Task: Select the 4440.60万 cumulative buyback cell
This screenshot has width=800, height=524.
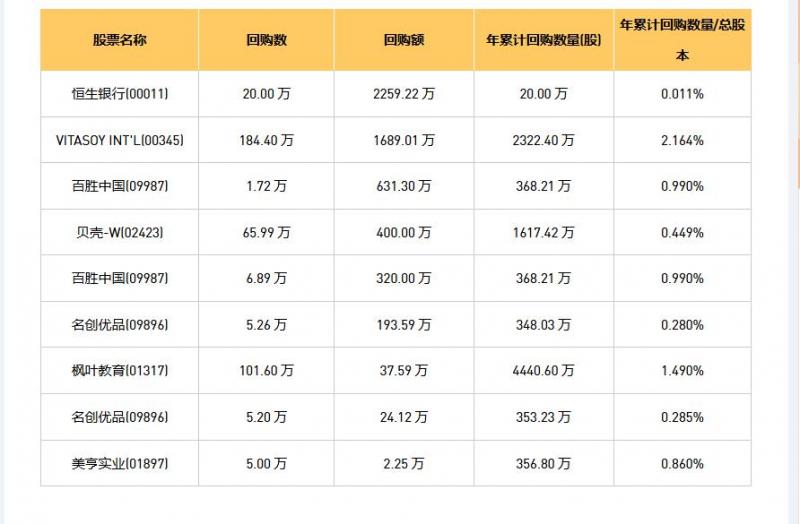Action: pyautogui.click(x=544, y=371)
